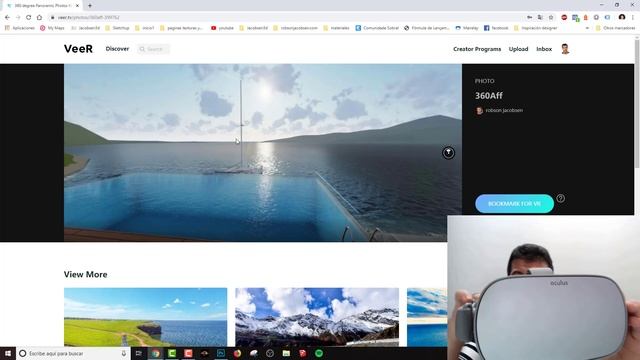
Task: Open the help question-mark icon beside Bookmark
Action: (x=561, y=198)
